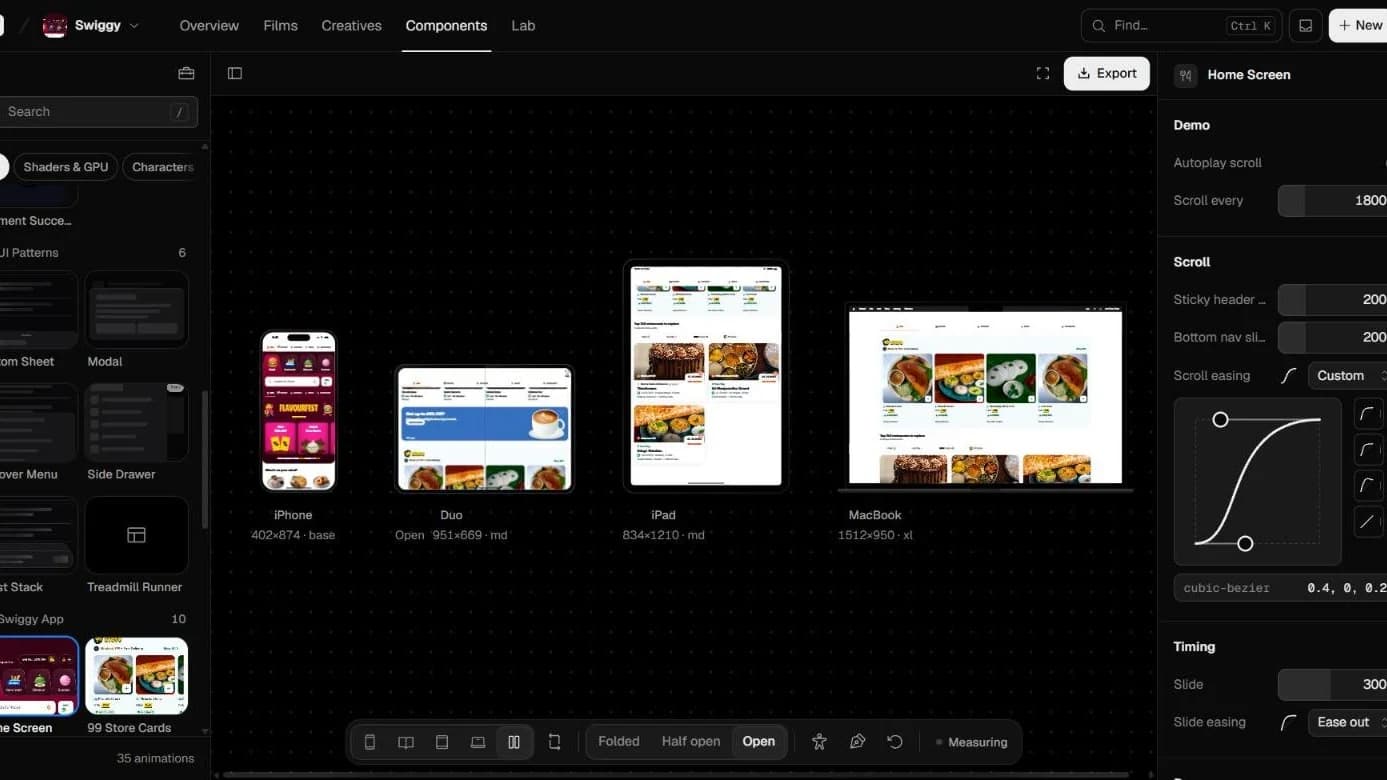
Task: Click the '1512×950 · xl' size label
Action: click(875, 535)
